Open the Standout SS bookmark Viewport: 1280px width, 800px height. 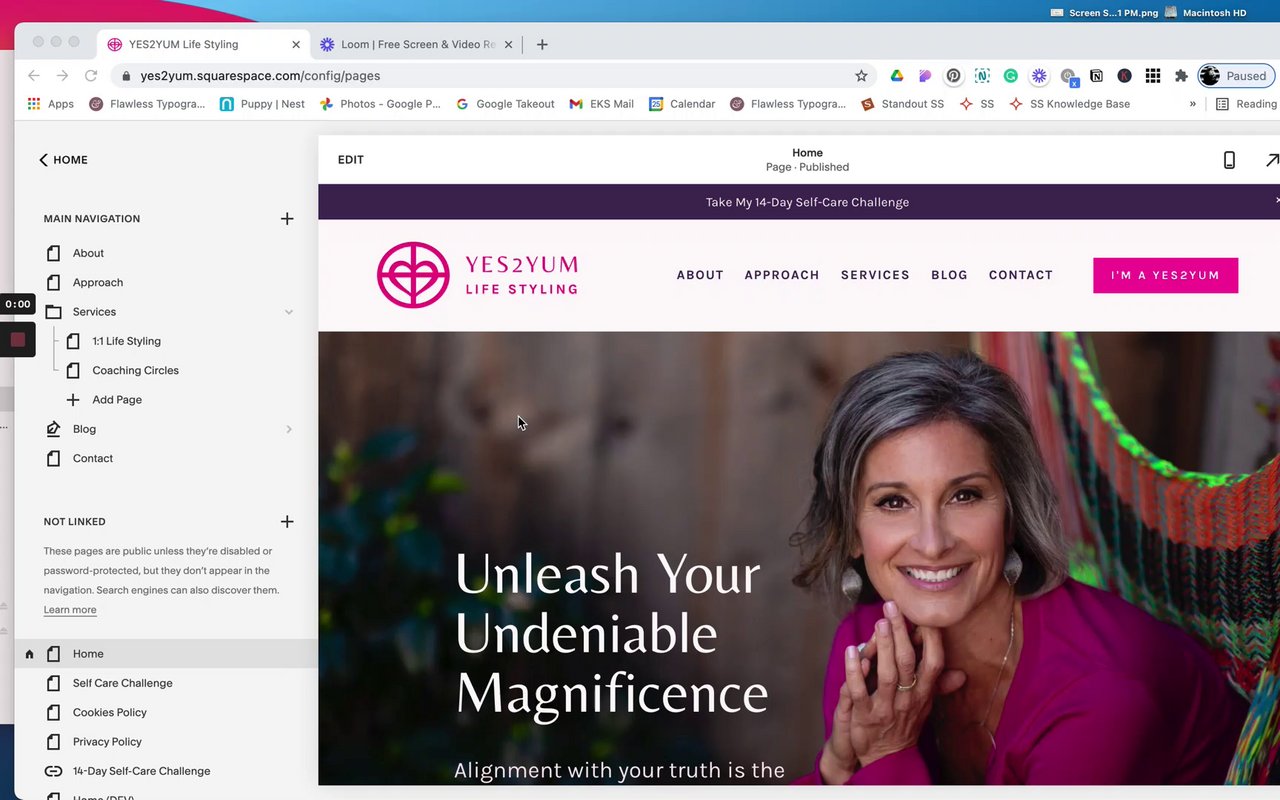tap(902, 104)
